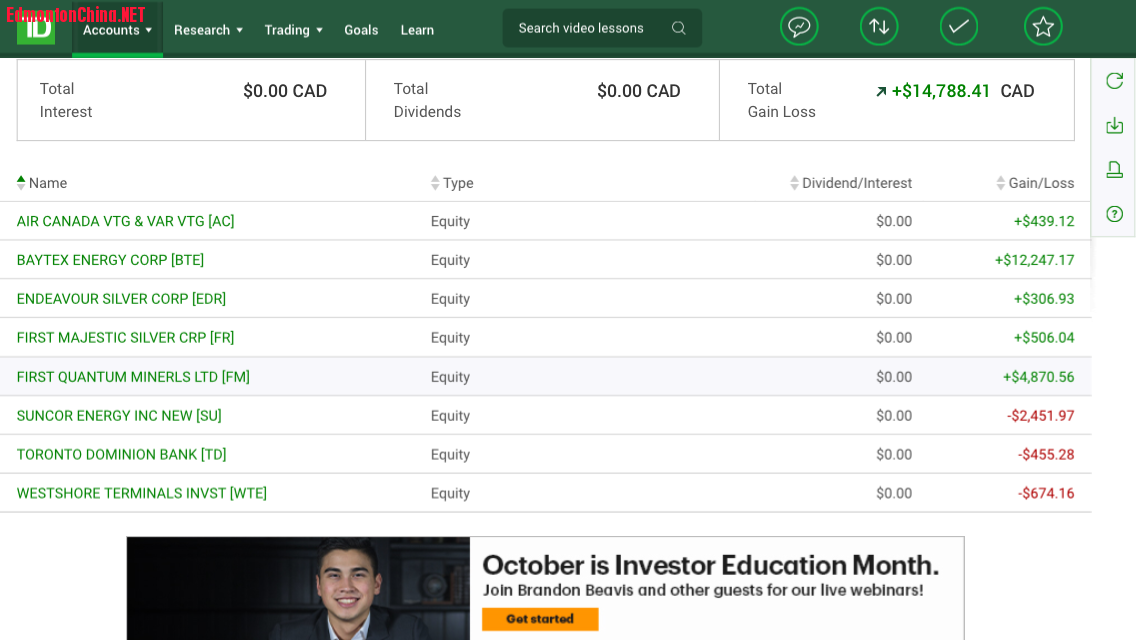Viewport: 1136px width, 640px height.
Task: Sort table by Type column arrows
Action: [x=435, y=183]
